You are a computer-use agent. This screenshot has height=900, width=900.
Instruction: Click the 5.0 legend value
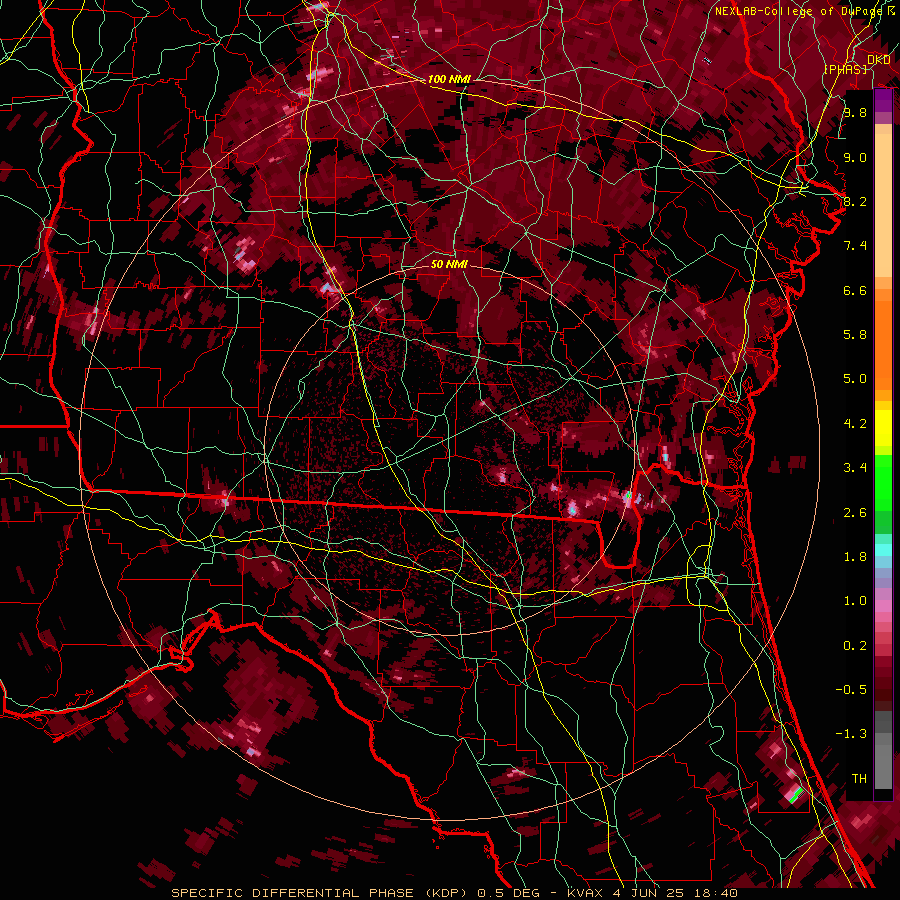coord(855,379)
